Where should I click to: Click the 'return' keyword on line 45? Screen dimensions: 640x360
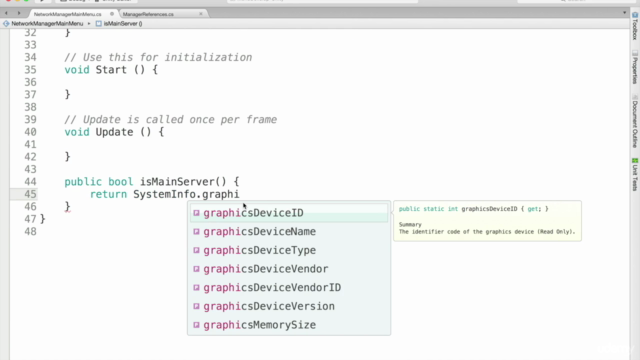[108, 194]
